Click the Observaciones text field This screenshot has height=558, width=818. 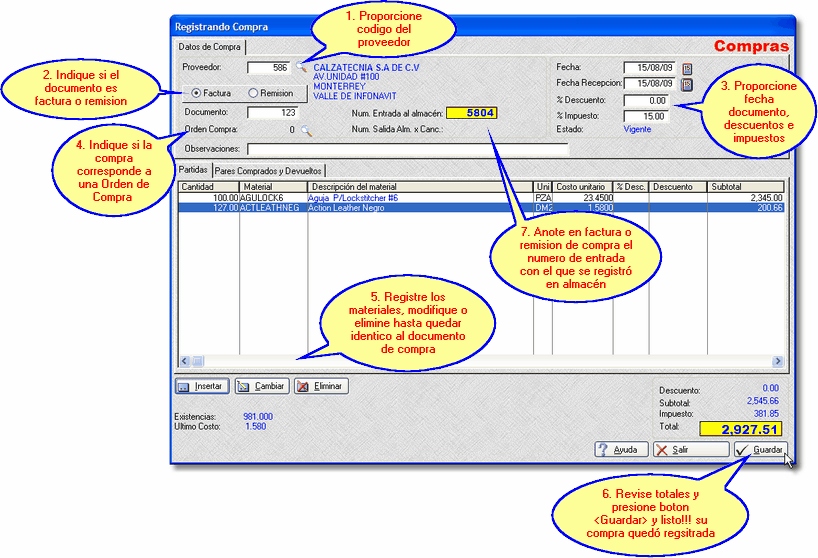click(x=408, y=149)
